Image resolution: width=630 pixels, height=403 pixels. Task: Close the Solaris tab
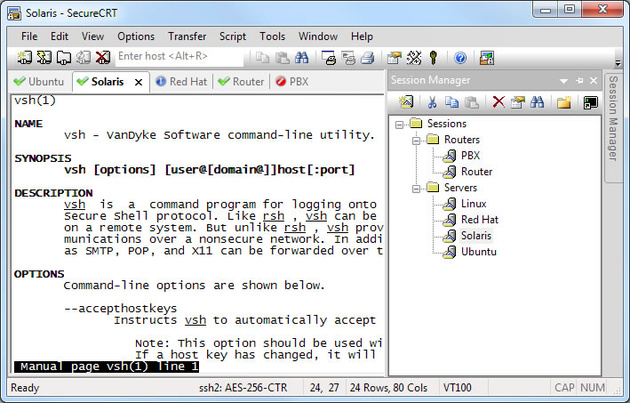[x=139, y=82]
